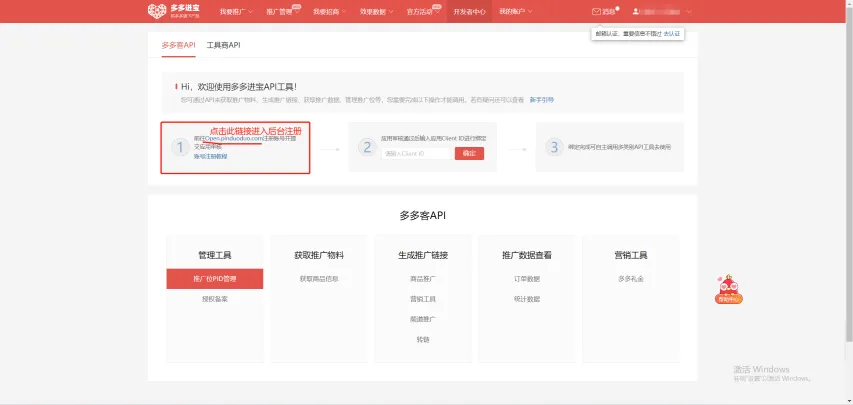The image size is (853, 405).
Task: Open the account dropdown arrow at top right
Action: pyautogui.click(x=689, y=11)
